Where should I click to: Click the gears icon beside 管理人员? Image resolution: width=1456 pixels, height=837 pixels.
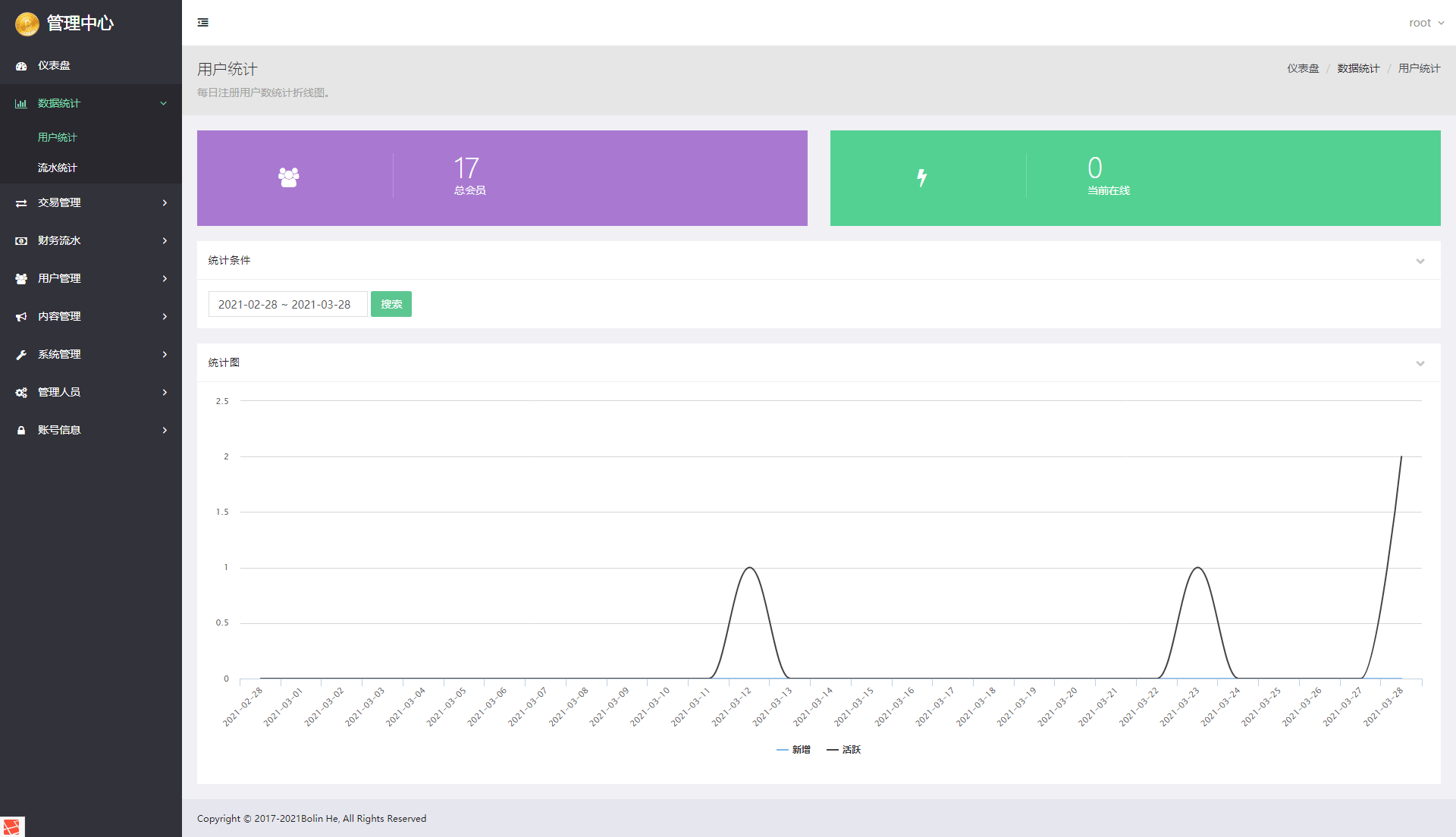coord(21,393)
